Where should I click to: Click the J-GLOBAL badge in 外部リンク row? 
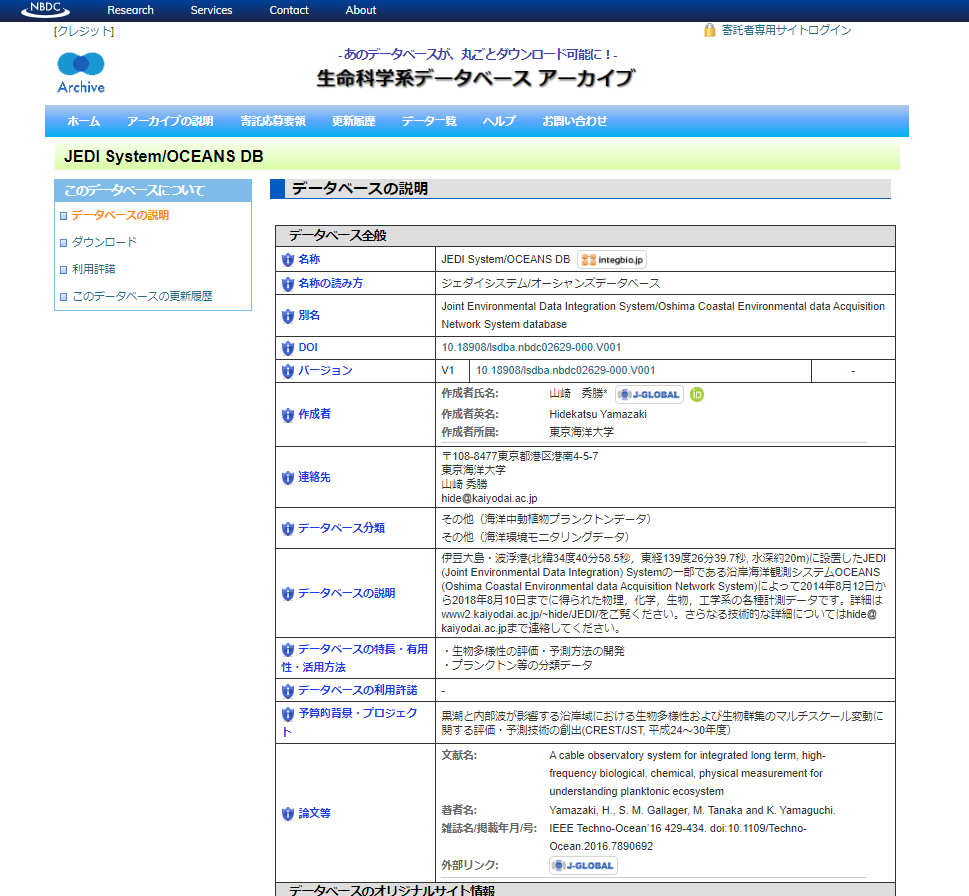pyautogui.click(x=583, y=865)
